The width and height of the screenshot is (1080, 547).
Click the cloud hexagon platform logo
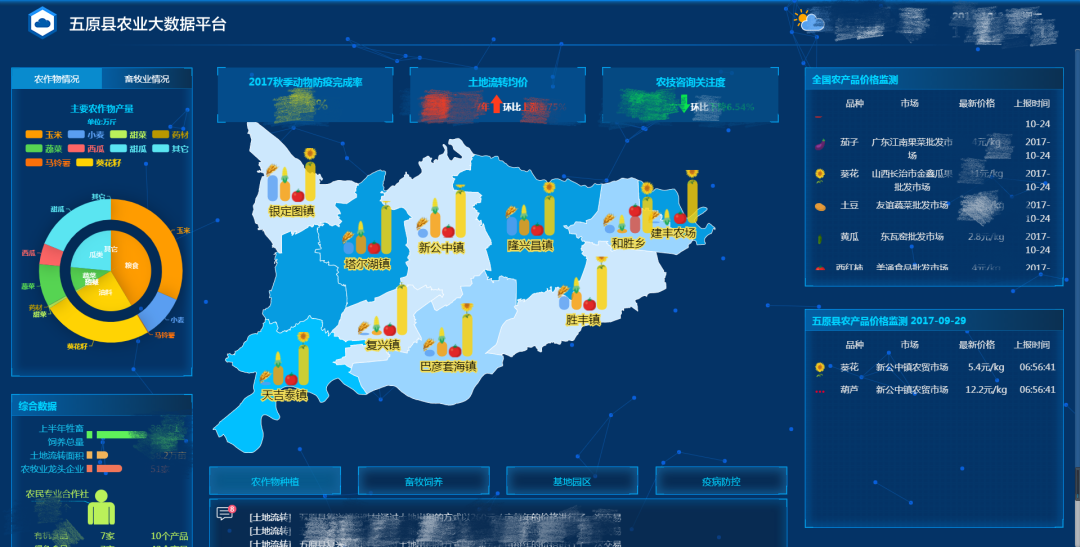(42, 23)
